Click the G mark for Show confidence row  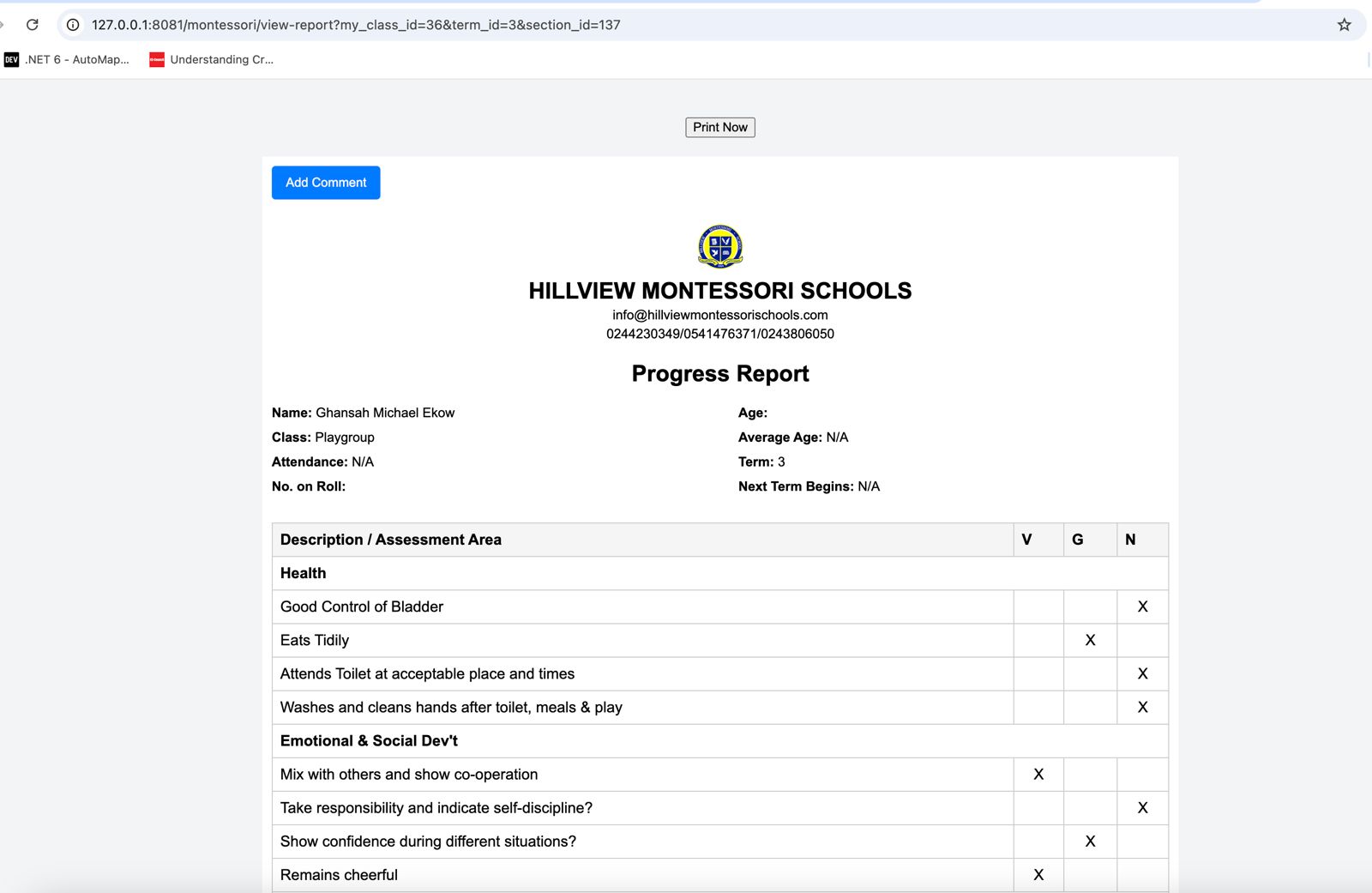(1090, 841)
